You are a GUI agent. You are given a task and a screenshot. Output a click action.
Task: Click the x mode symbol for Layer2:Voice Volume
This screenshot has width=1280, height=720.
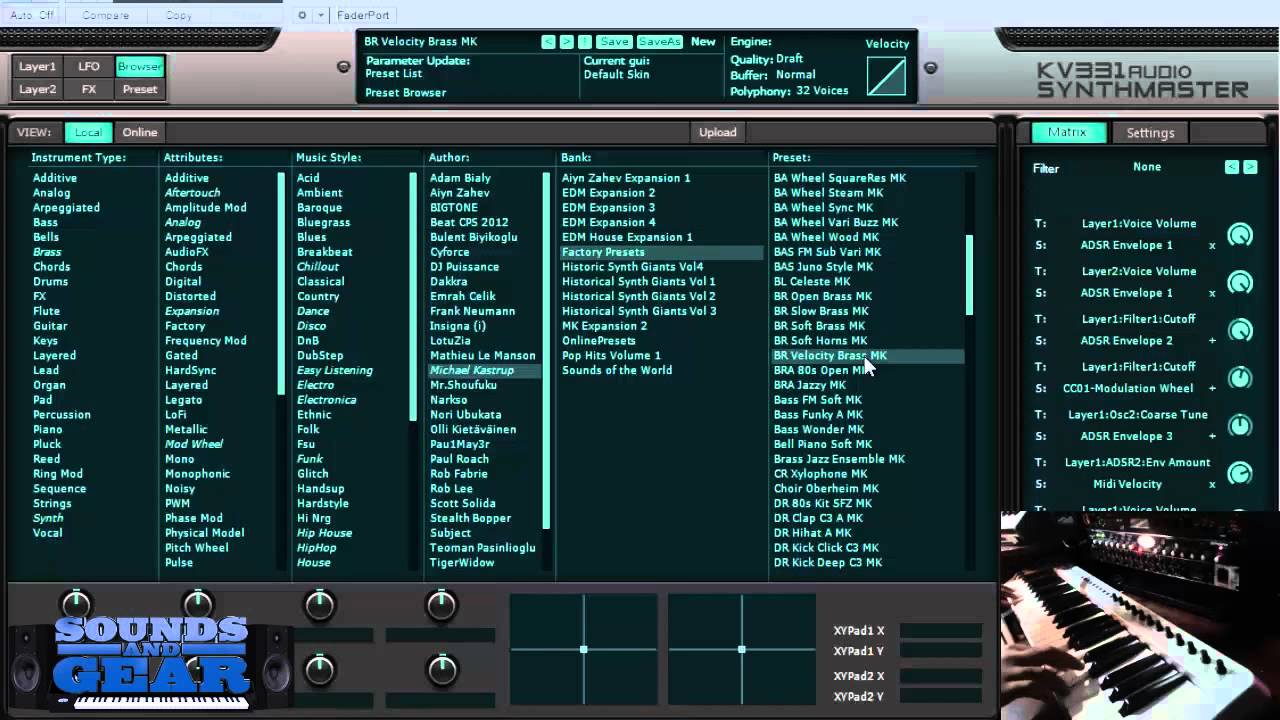tap(1212, 294)
